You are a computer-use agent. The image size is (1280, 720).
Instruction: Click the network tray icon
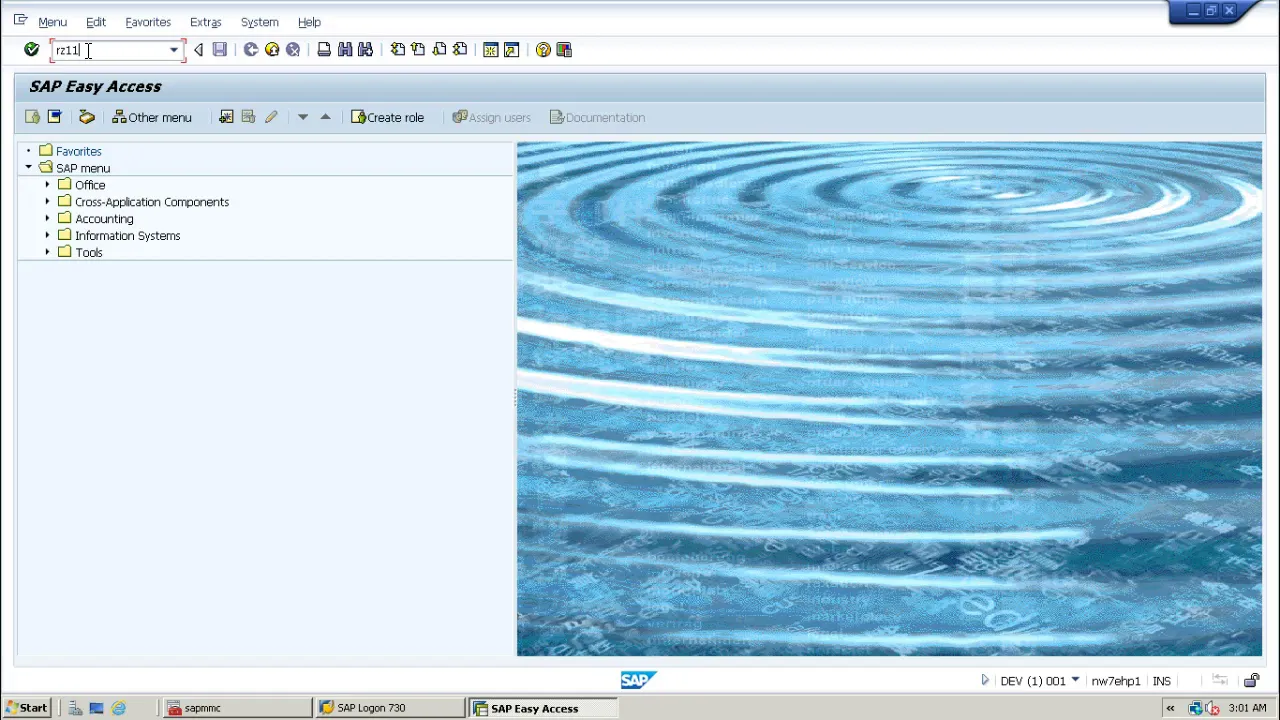tap(1196, 708)
